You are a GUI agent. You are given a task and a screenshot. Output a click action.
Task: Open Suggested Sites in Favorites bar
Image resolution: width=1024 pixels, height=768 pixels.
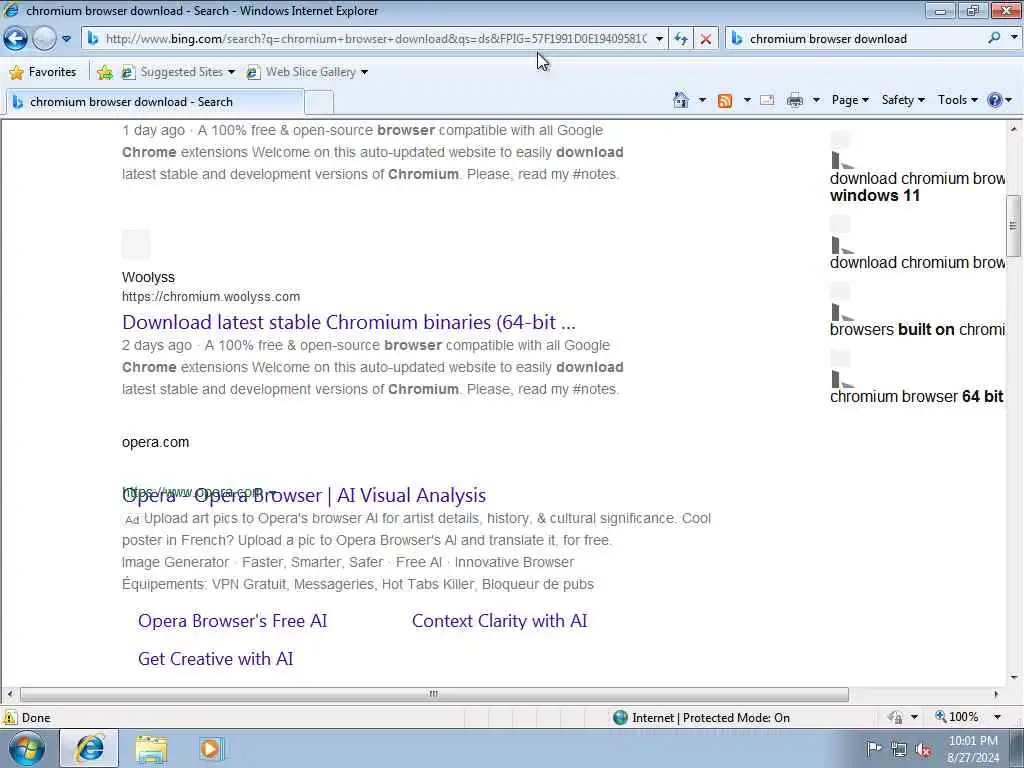(x=173, y=72)
